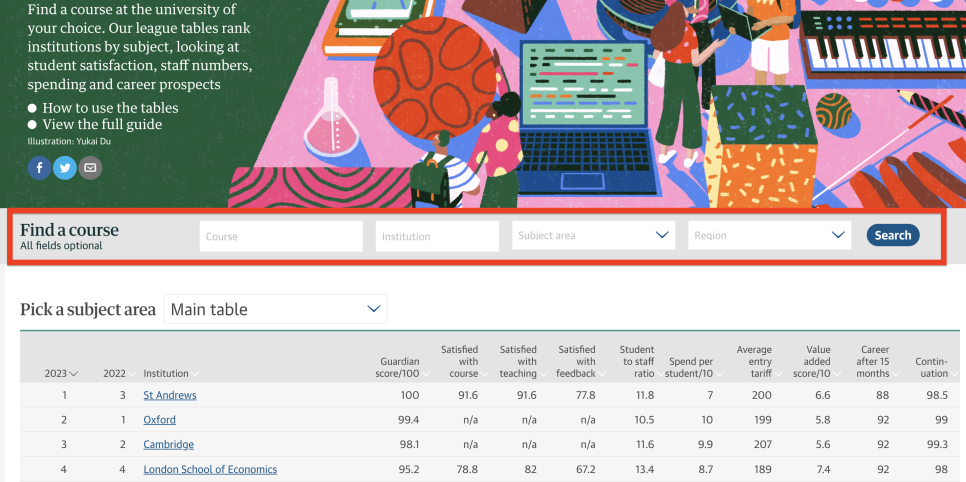Select London School of Economics value added 7.4
The image size is (966, 482).
(823, 470)
